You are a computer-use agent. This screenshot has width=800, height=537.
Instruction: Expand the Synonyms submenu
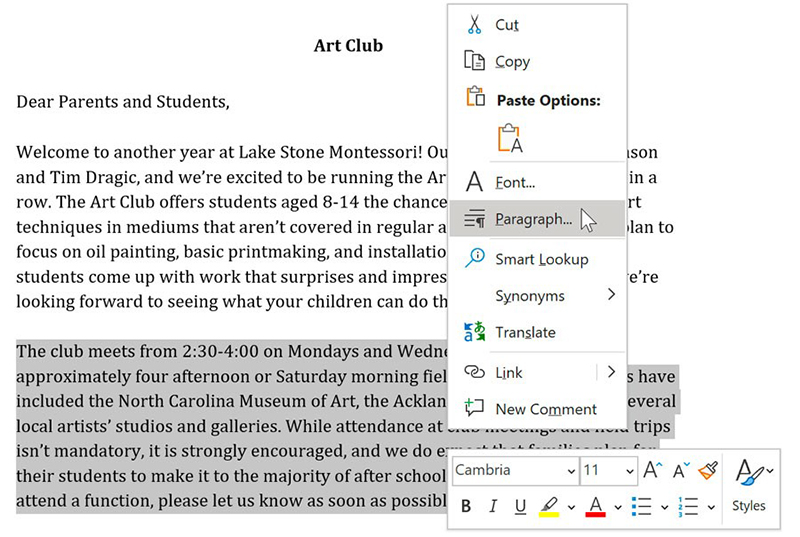(x=610, y=295)
